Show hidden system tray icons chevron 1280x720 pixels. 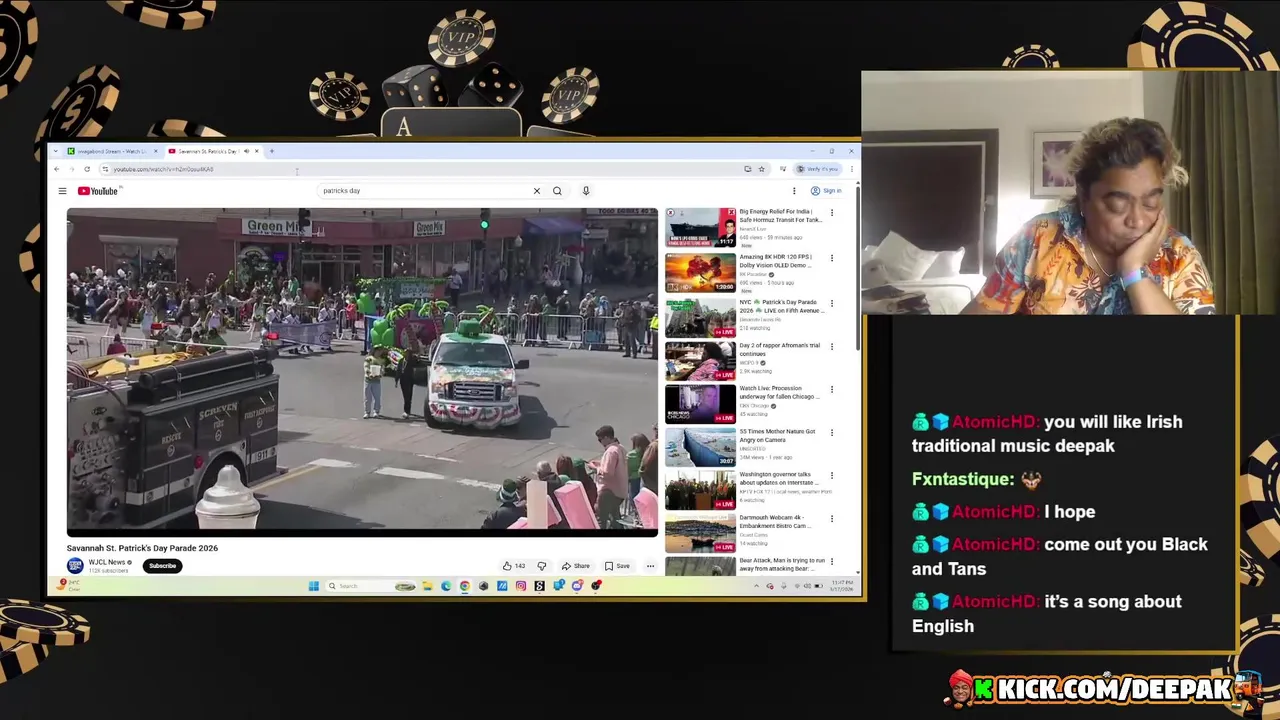click(x=756, y=586)
